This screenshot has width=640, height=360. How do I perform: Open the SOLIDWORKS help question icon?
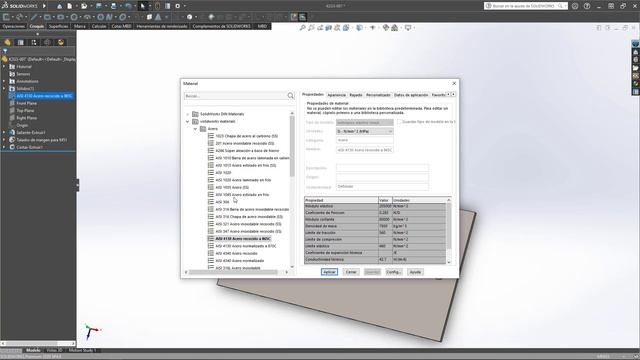[587, 6]
